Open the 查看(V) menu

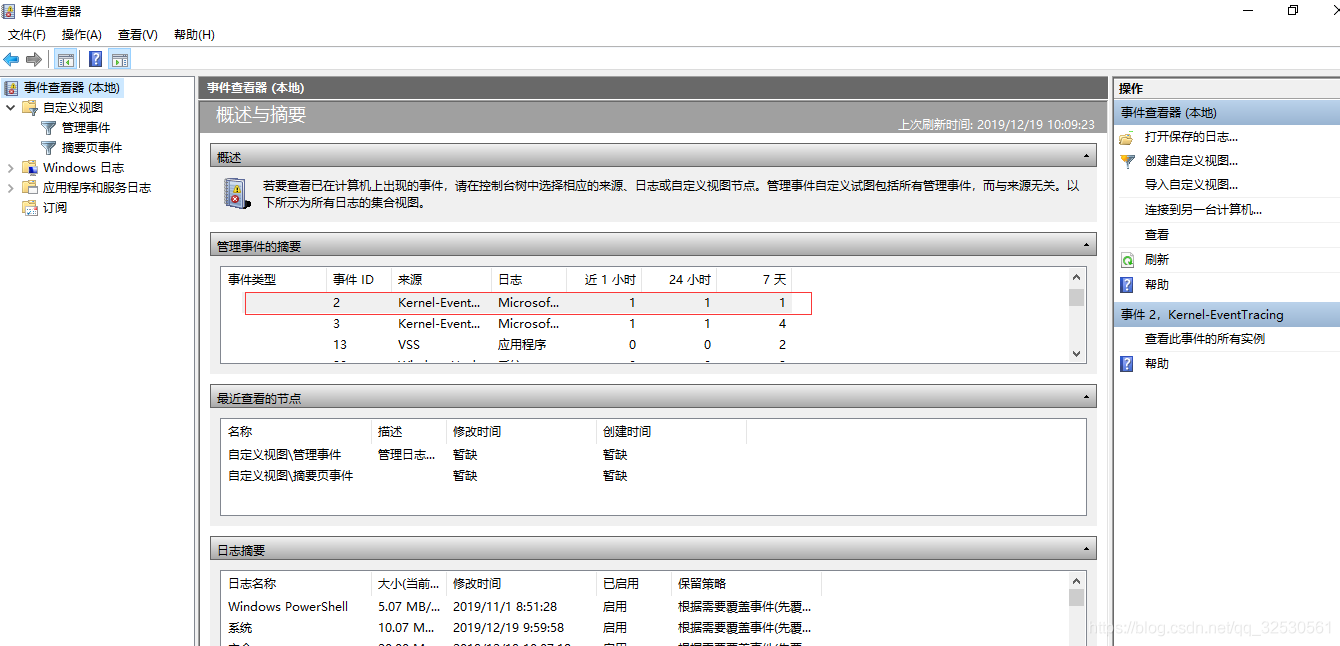[x=138, y=35]
